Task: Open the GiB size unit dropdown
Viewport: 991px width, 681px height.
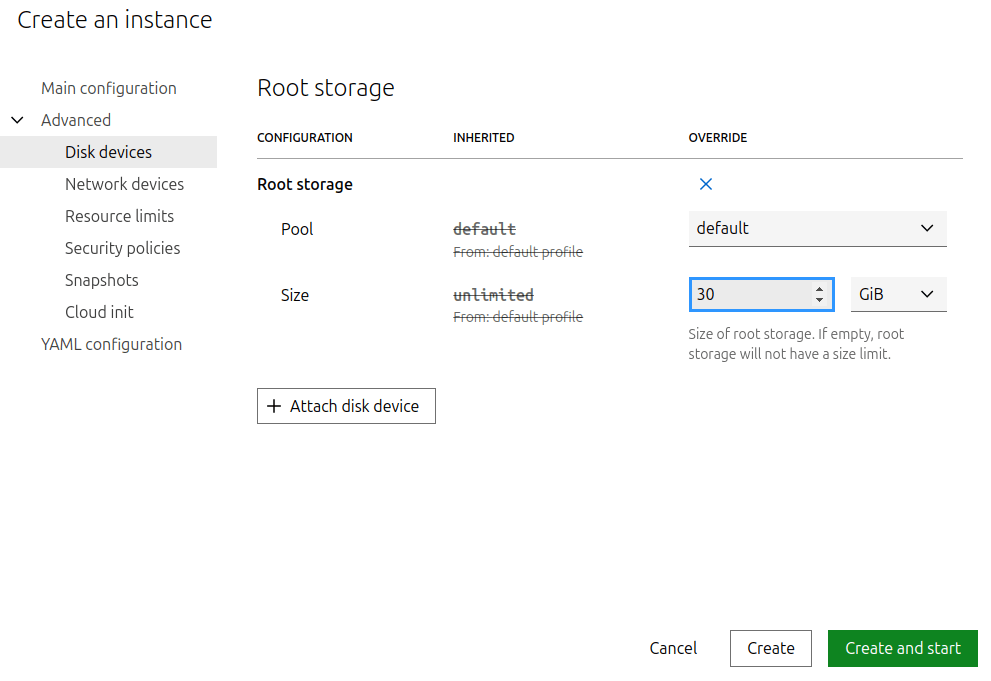Action: 897,295
